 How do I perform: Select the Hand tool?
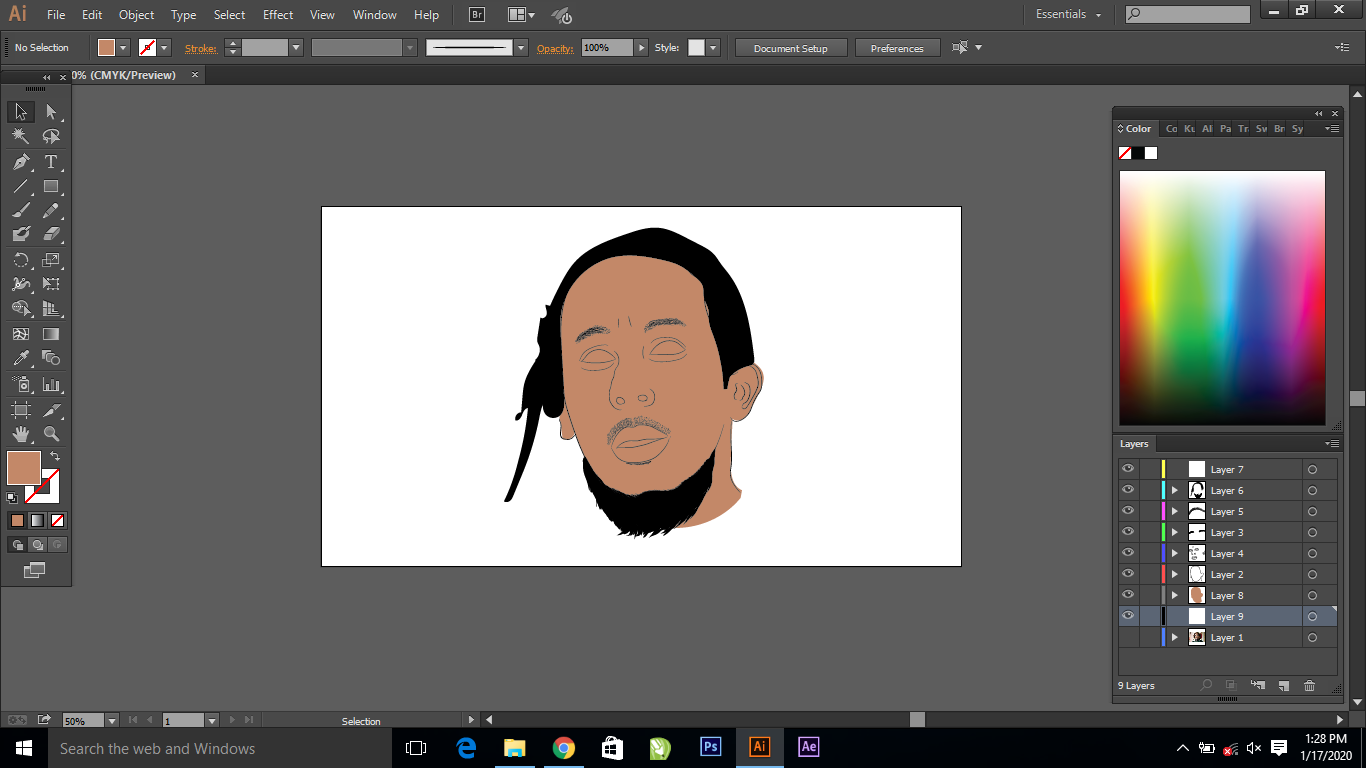coord(21,434)
